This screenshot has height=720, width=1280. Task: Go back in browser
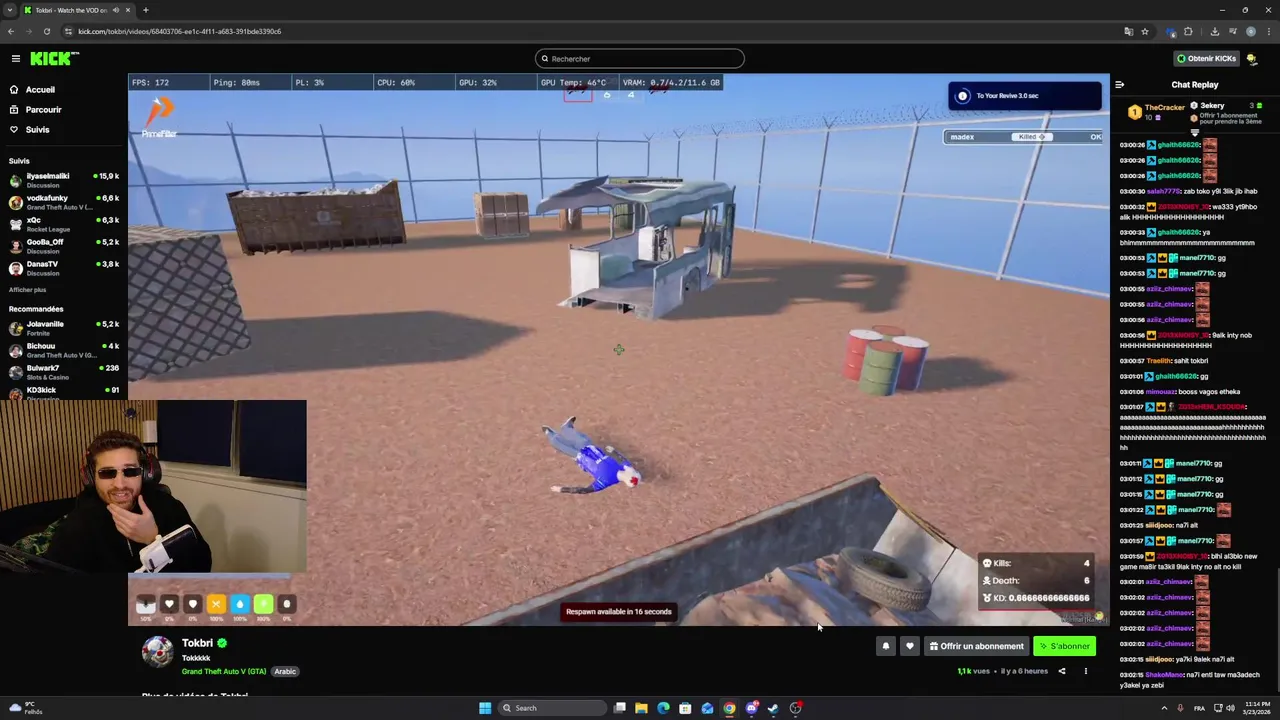pyautogui.click(x=11, y=31)
